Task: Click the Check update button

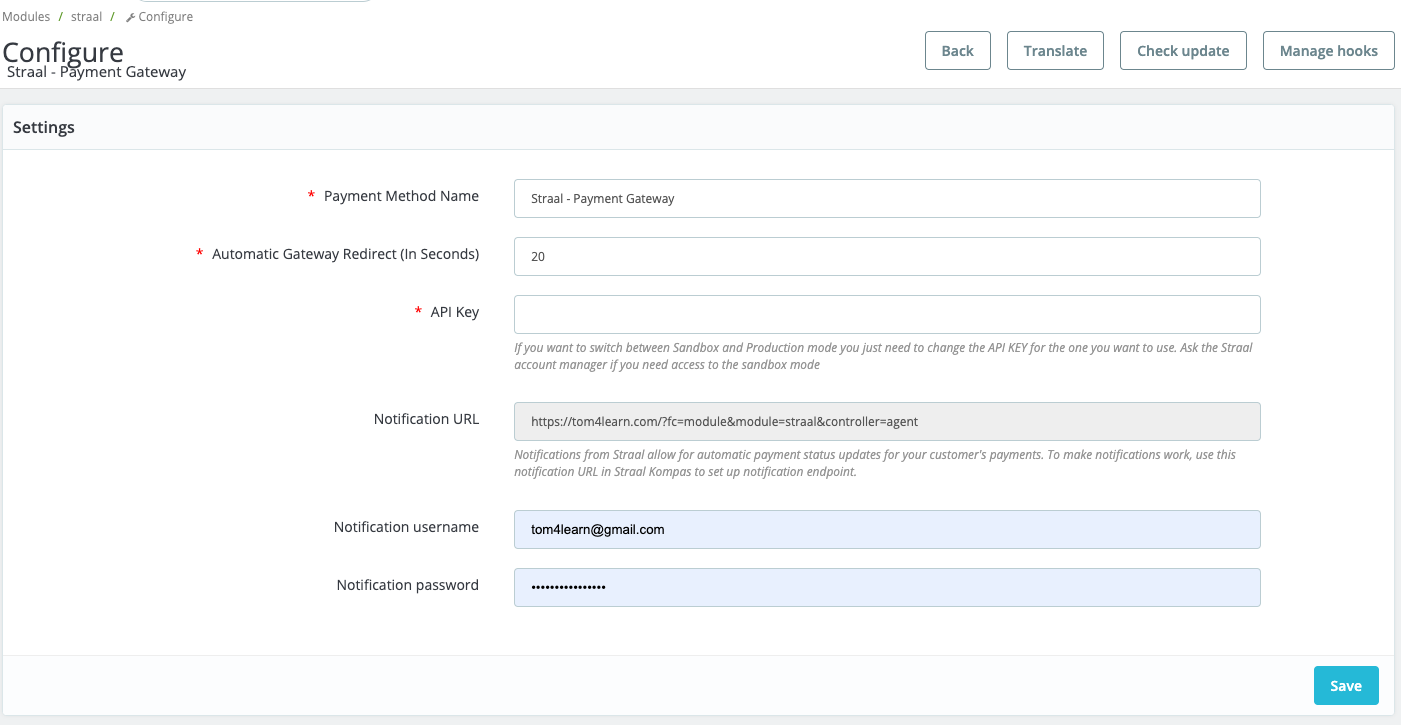Action: coord(1183,51)
